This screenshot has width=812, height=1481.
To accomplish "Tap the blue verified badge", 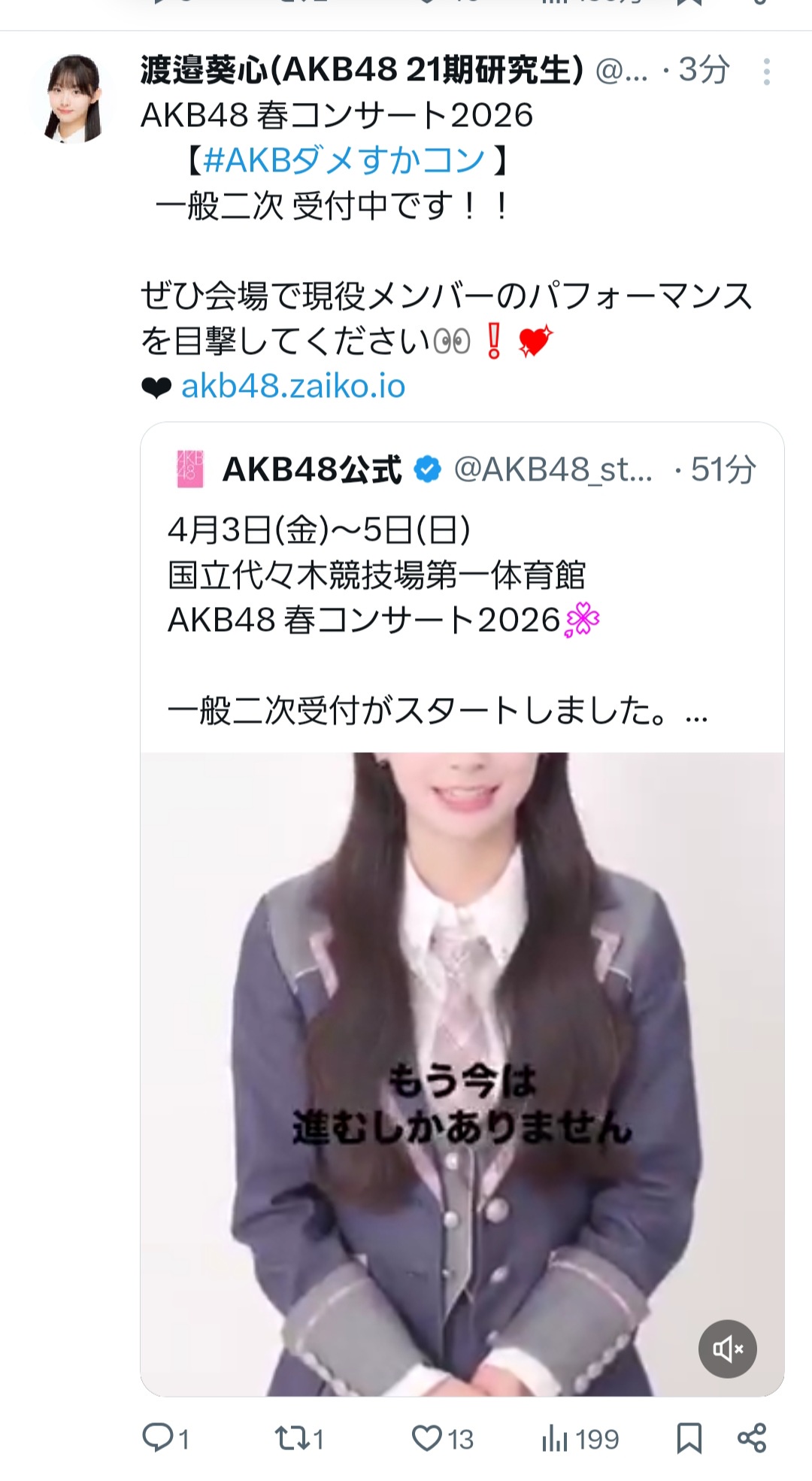I will [x=428, y=469].
